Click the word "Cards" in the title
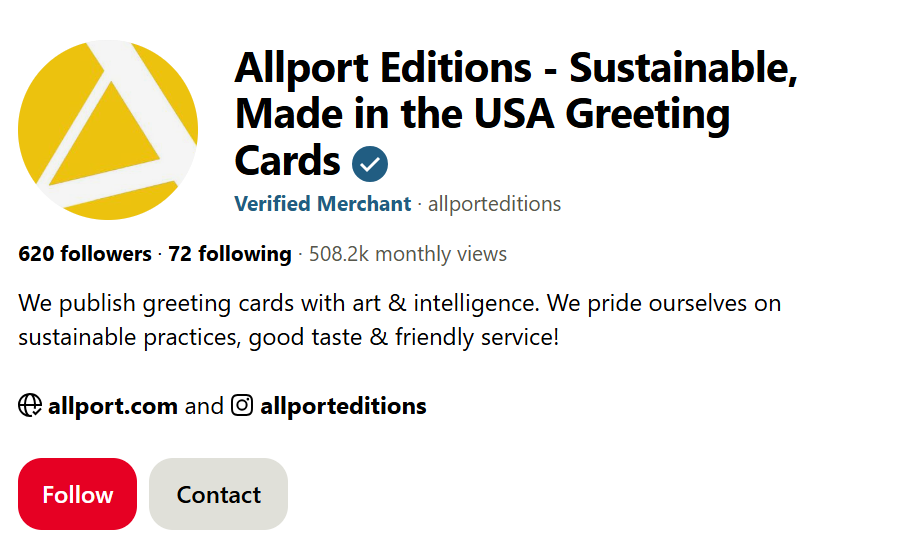The image size is (904, 552). [x=287, y=161]
